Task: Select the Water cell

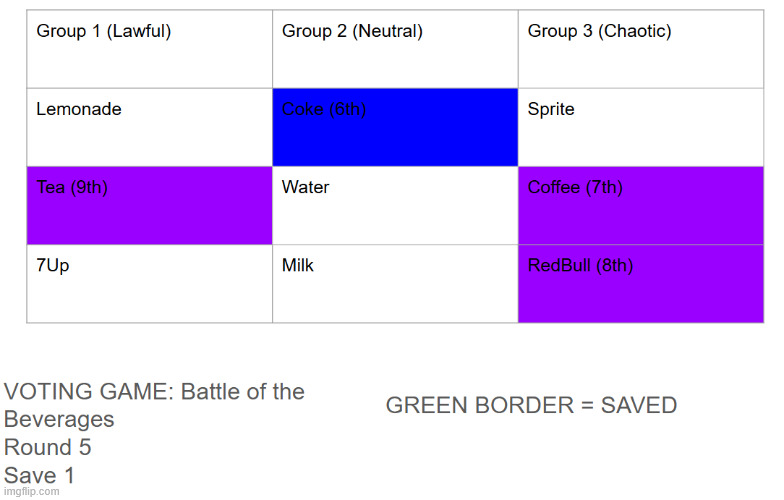Action: [x=396, y=206]
